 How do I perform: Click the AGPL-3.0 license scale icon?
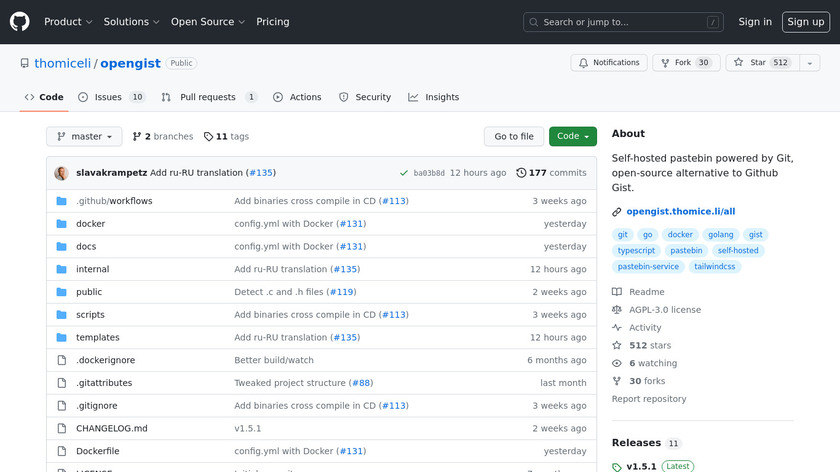coord(617,310)
